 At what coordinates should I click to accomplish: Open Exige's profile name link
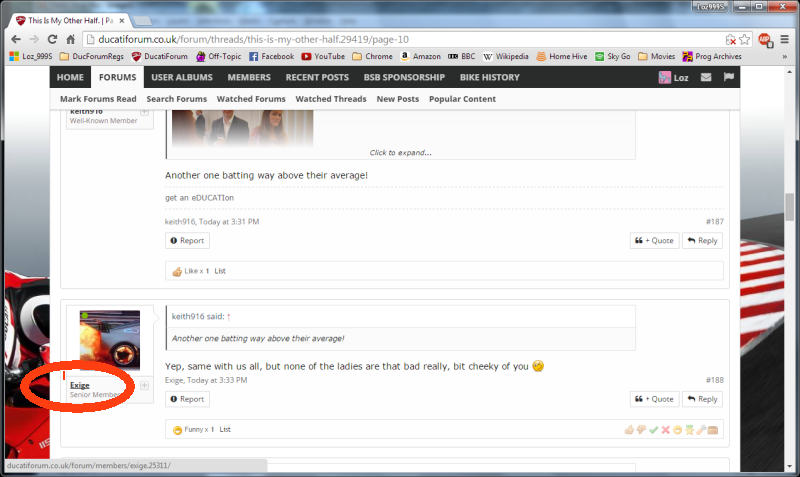[x=80, y=385]
